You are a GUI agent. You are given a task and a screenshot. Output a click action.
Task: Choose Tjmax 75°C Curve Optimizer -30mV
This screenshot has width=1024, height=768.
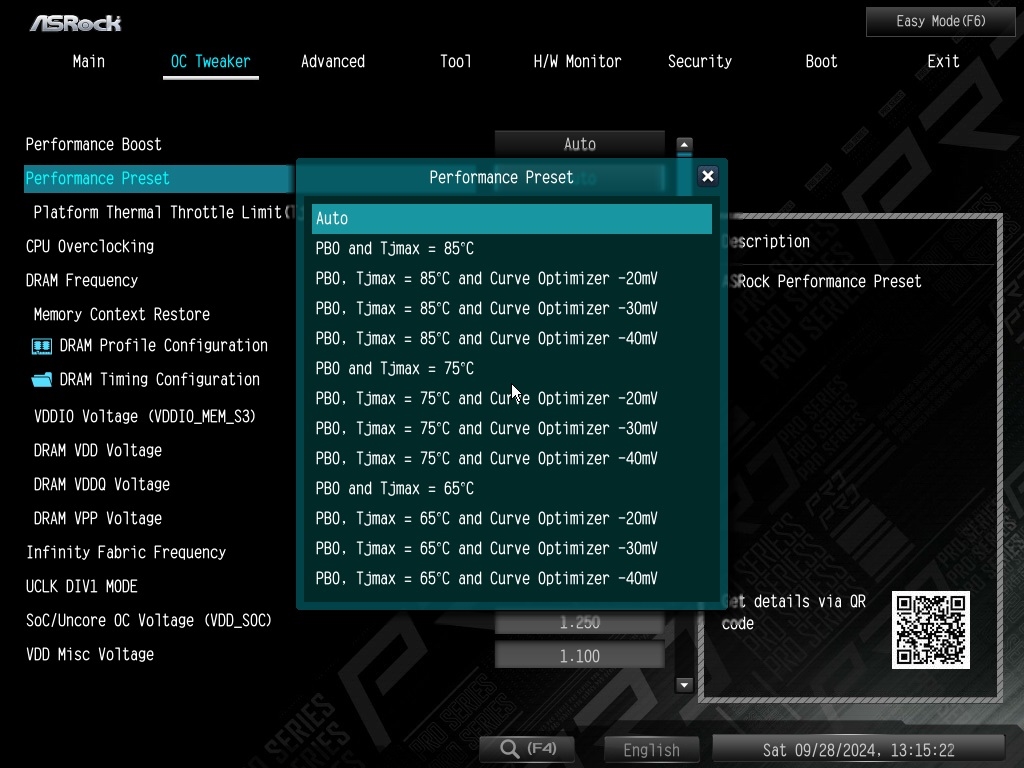511,429
